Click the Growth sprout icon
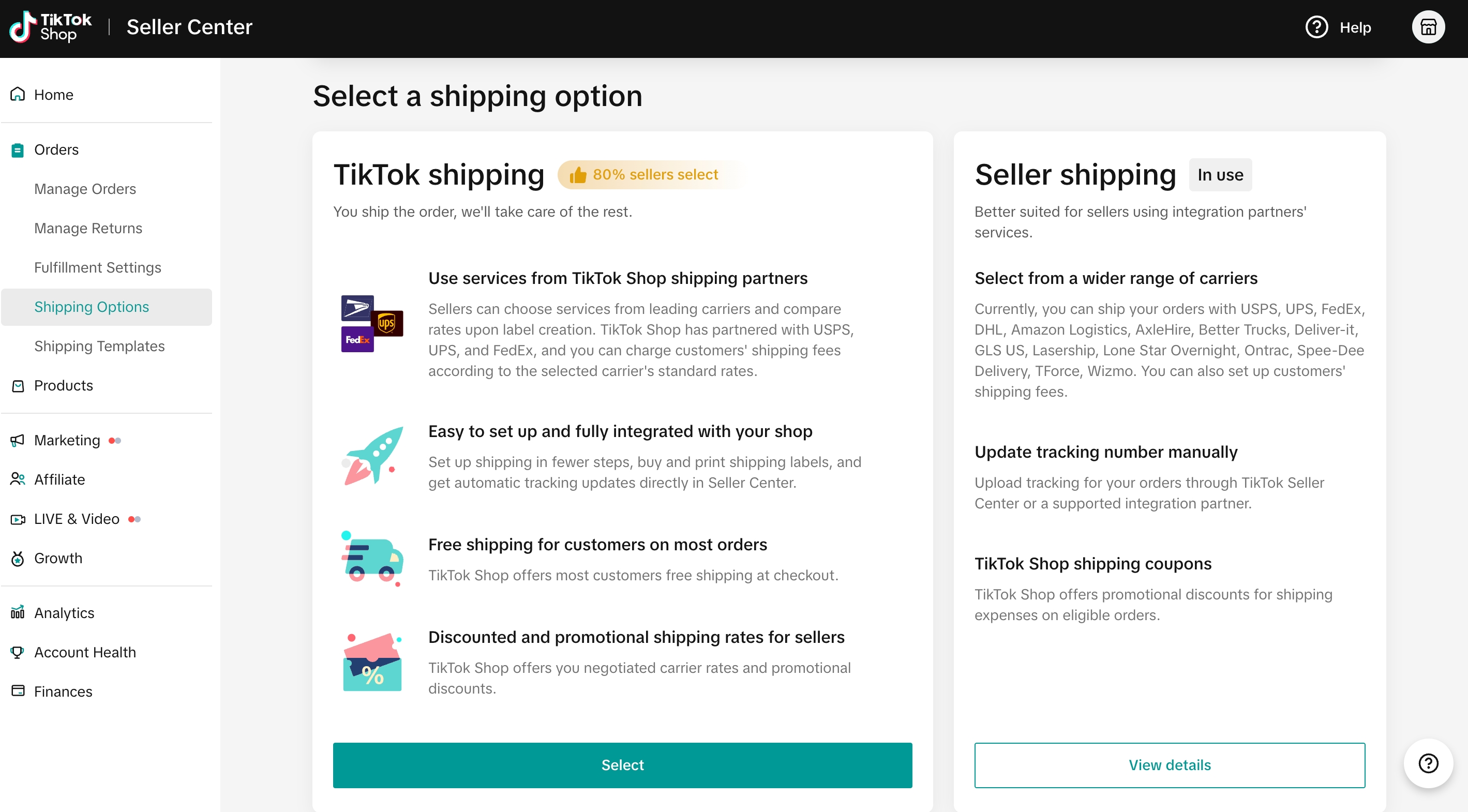 point(17,558)
